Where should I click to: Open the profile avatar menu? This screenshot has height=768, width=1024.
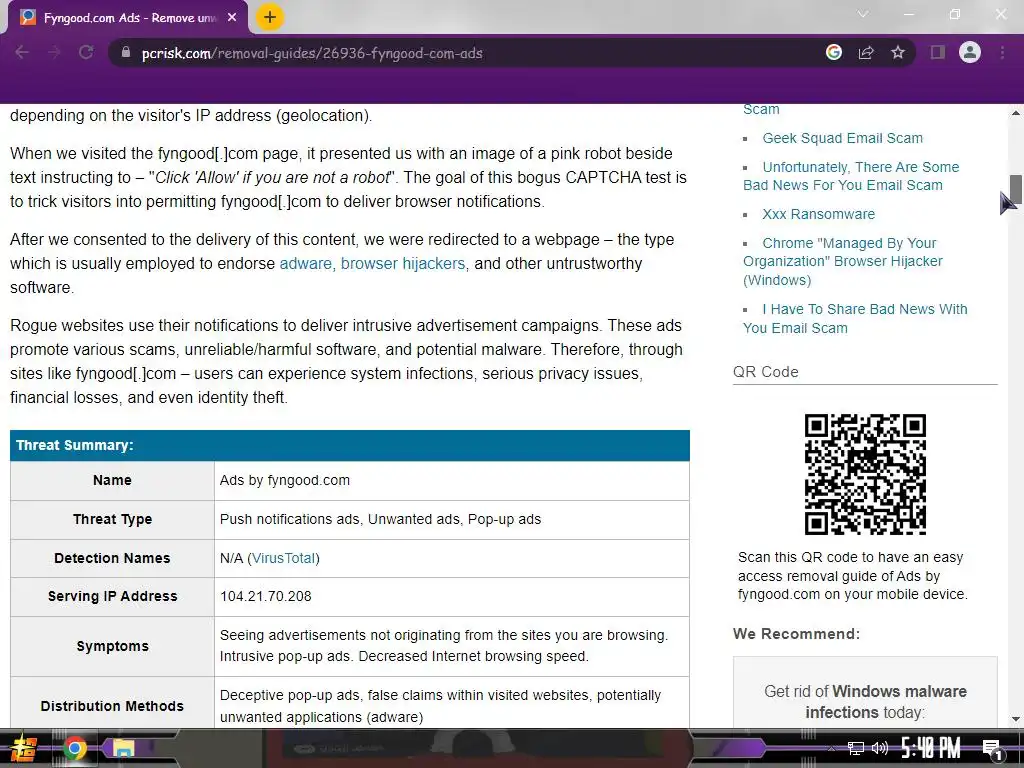[970, 52]
